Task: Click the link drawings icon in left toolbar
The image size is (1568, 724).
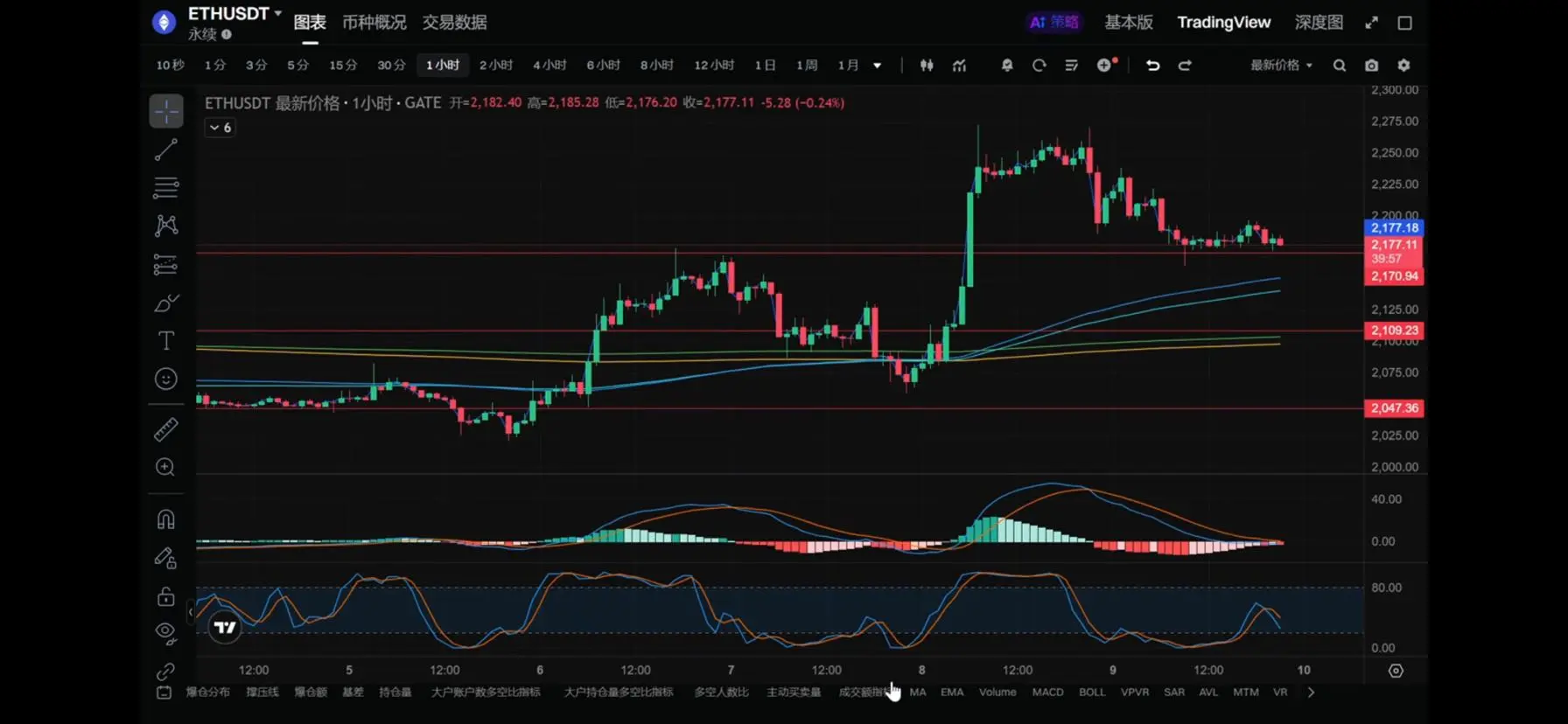Action: tap(165, 672)
